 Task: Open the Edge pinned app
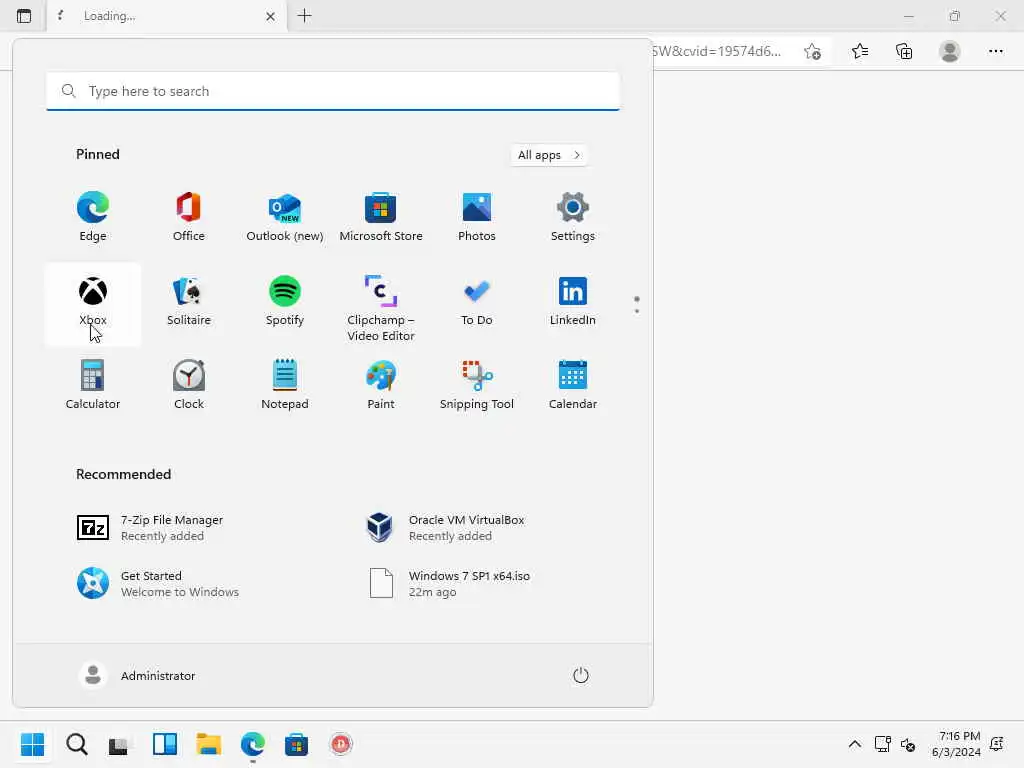coord(93,217)
